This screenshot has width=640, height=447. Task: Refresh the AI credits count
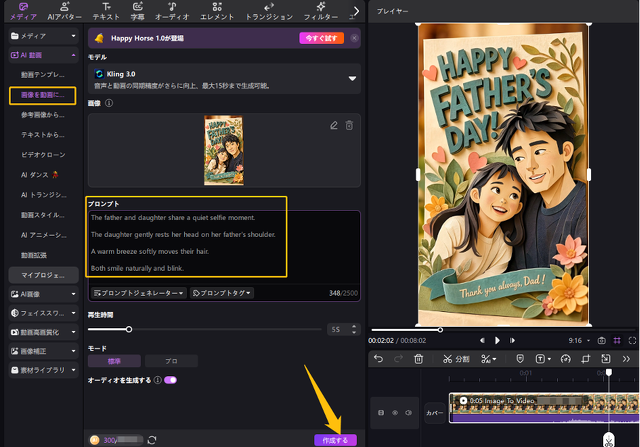[x=152, y=440]
